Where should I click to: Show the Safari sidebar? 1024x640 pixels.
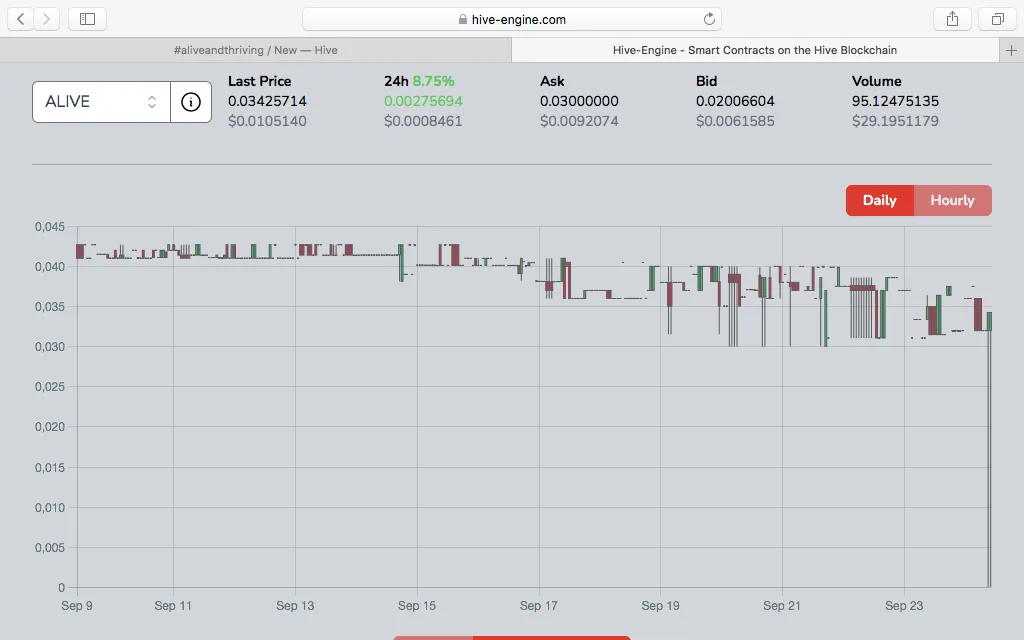coord(88,19)
